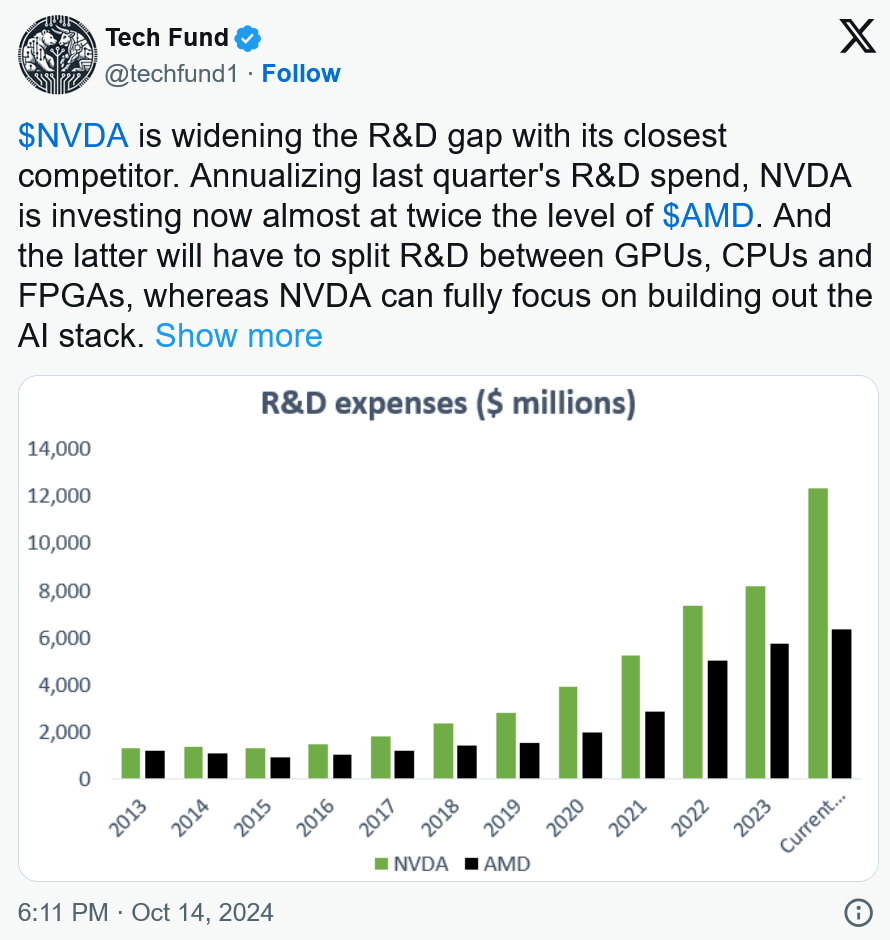Screen dimensions: 890x940
Task: Click the black AMD bar for 2023
Action: 779,711
